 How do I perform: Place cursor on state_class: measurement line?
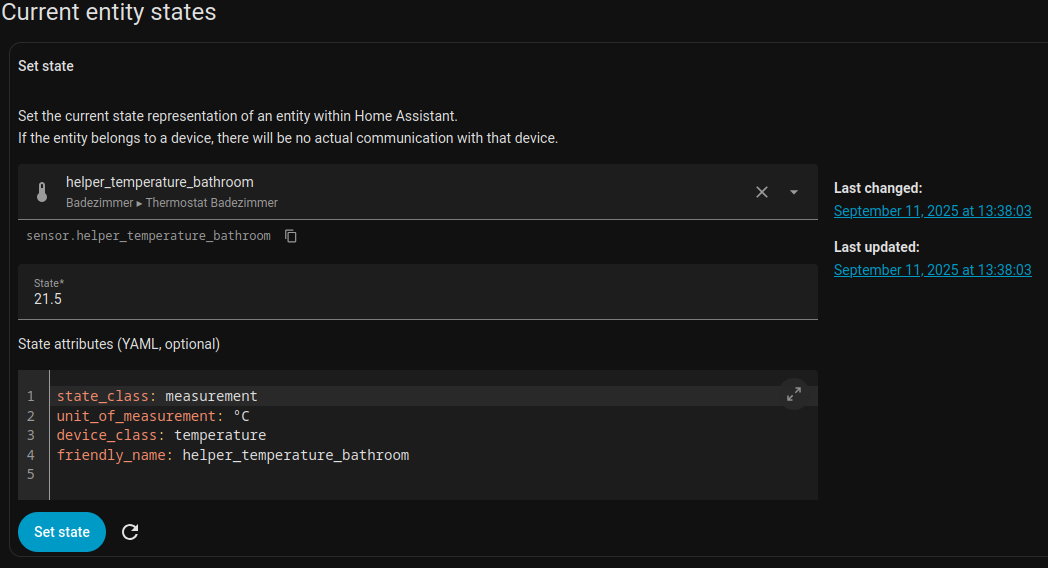click(x=157, y=396)
